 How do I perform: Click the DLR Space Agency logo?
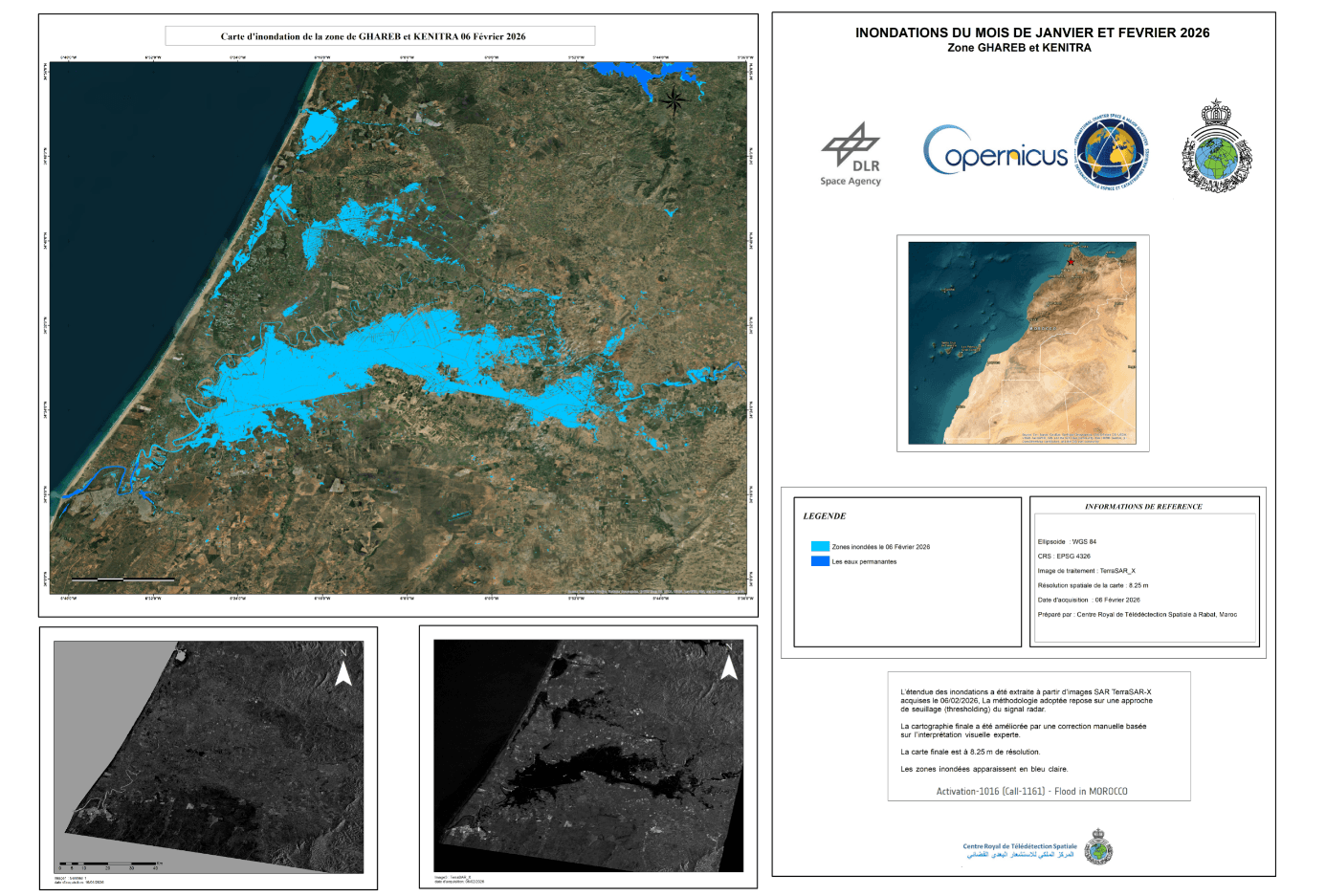pyautogui.click(x=851, y=154)
